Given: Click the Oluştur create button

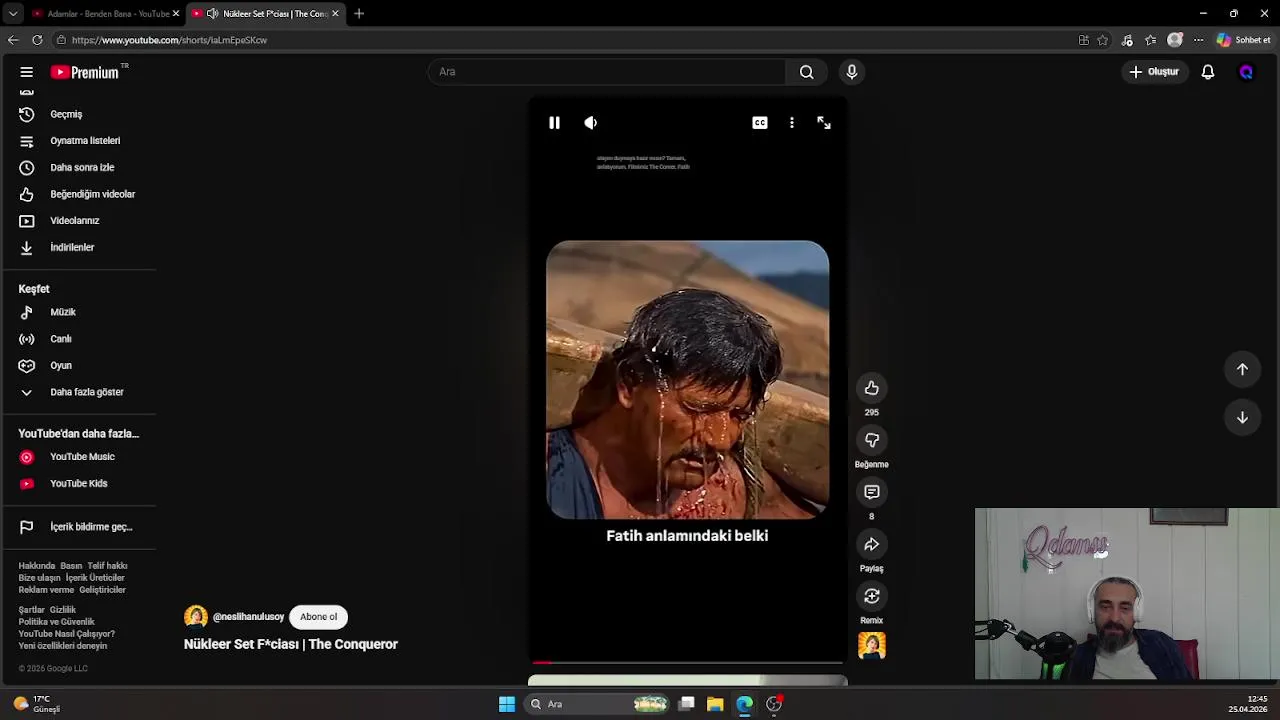Looking at the screenshot, I should pyautogui.click(x=1154, y=72).
